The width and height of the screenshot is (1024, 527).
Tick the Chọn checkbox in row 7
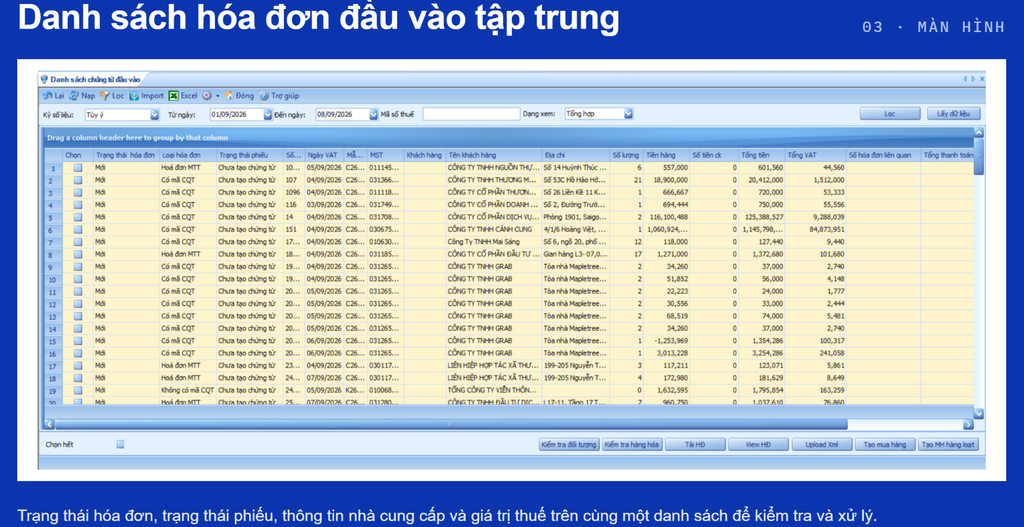(78, 242)
